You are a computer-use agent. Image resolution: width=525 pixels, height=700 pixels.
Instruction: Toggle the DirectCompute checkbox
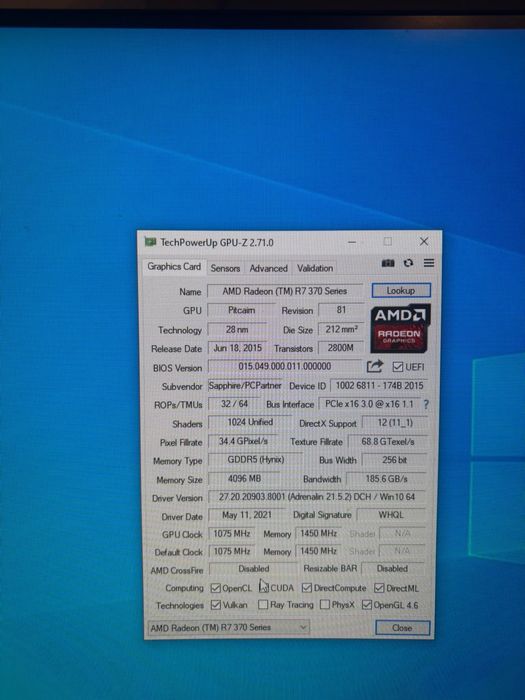click(x=307, y=588)
